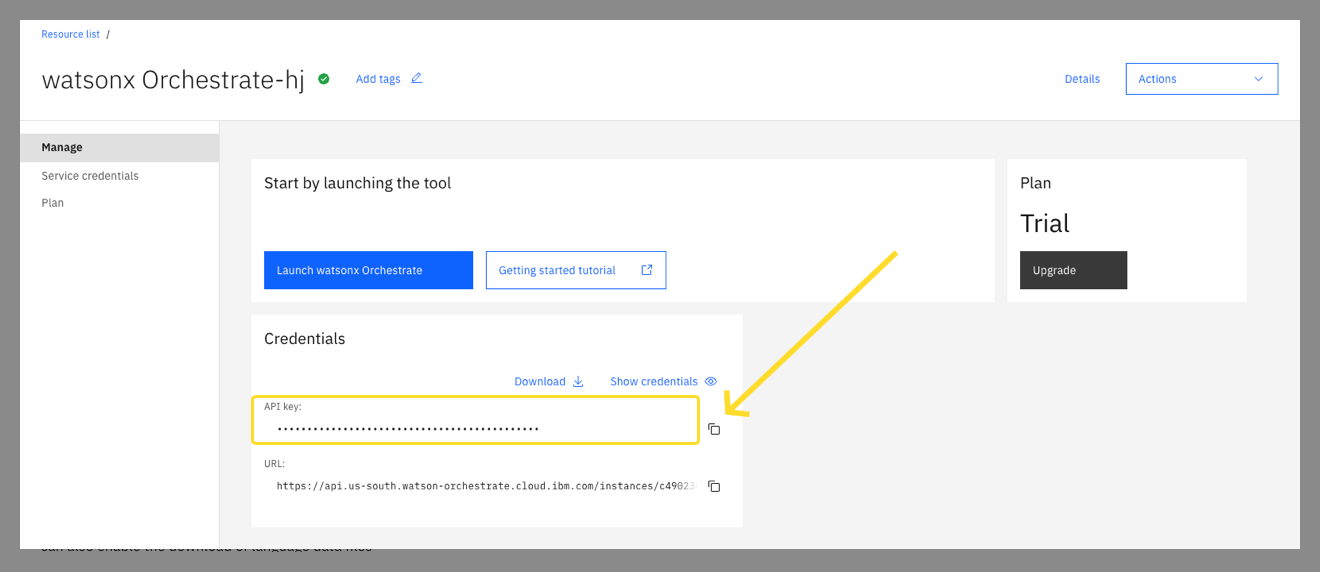Click the API key label

282,407
